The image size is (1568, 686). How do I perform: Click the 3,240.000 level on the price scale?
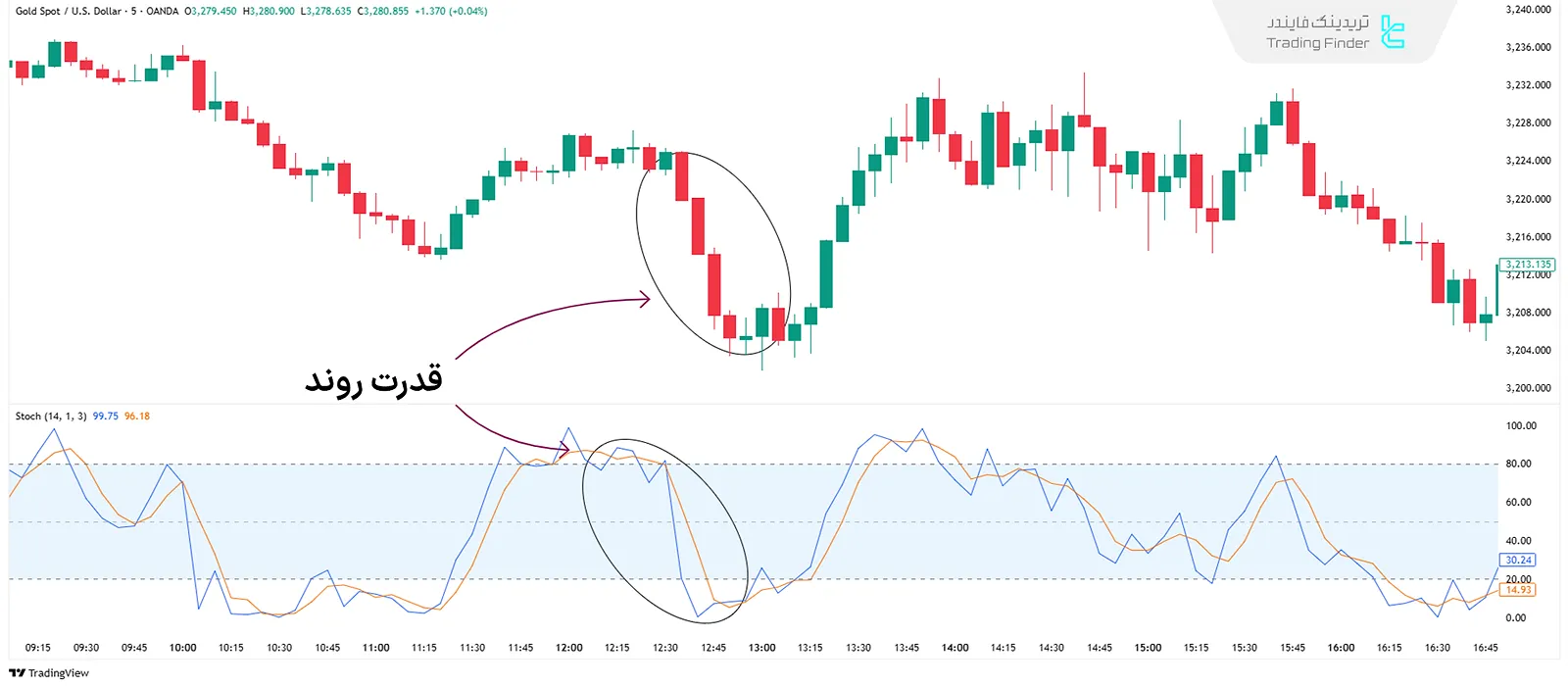pos(1528,10)
